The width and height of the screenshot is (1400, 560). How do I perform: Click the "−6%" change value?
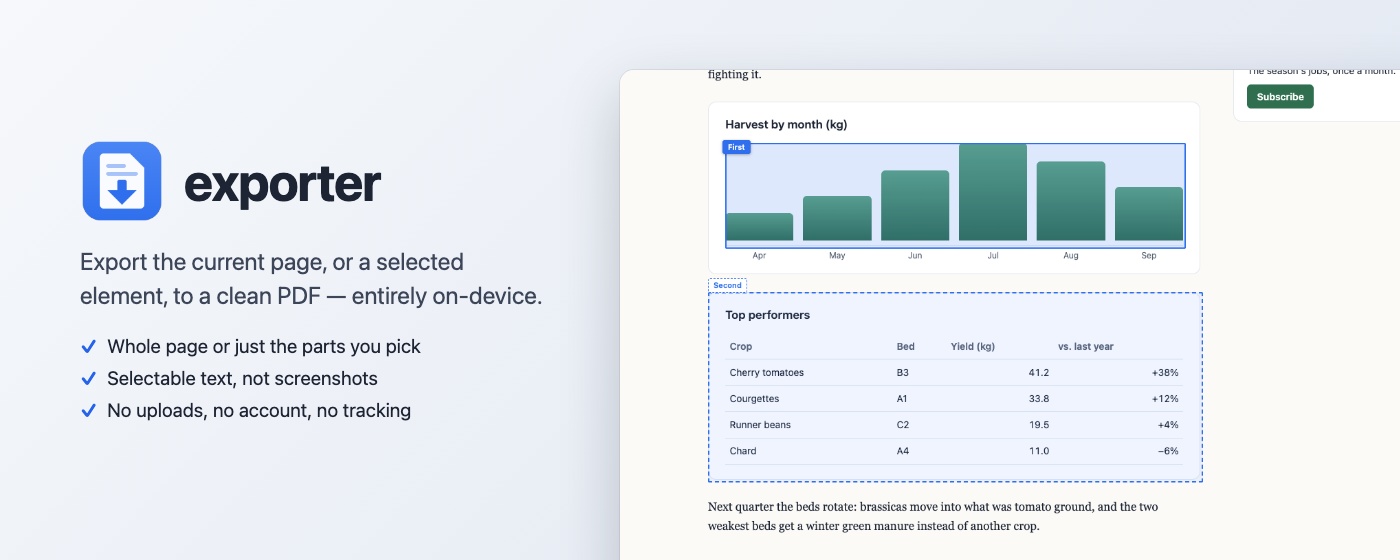click(x=1168, y=451)
